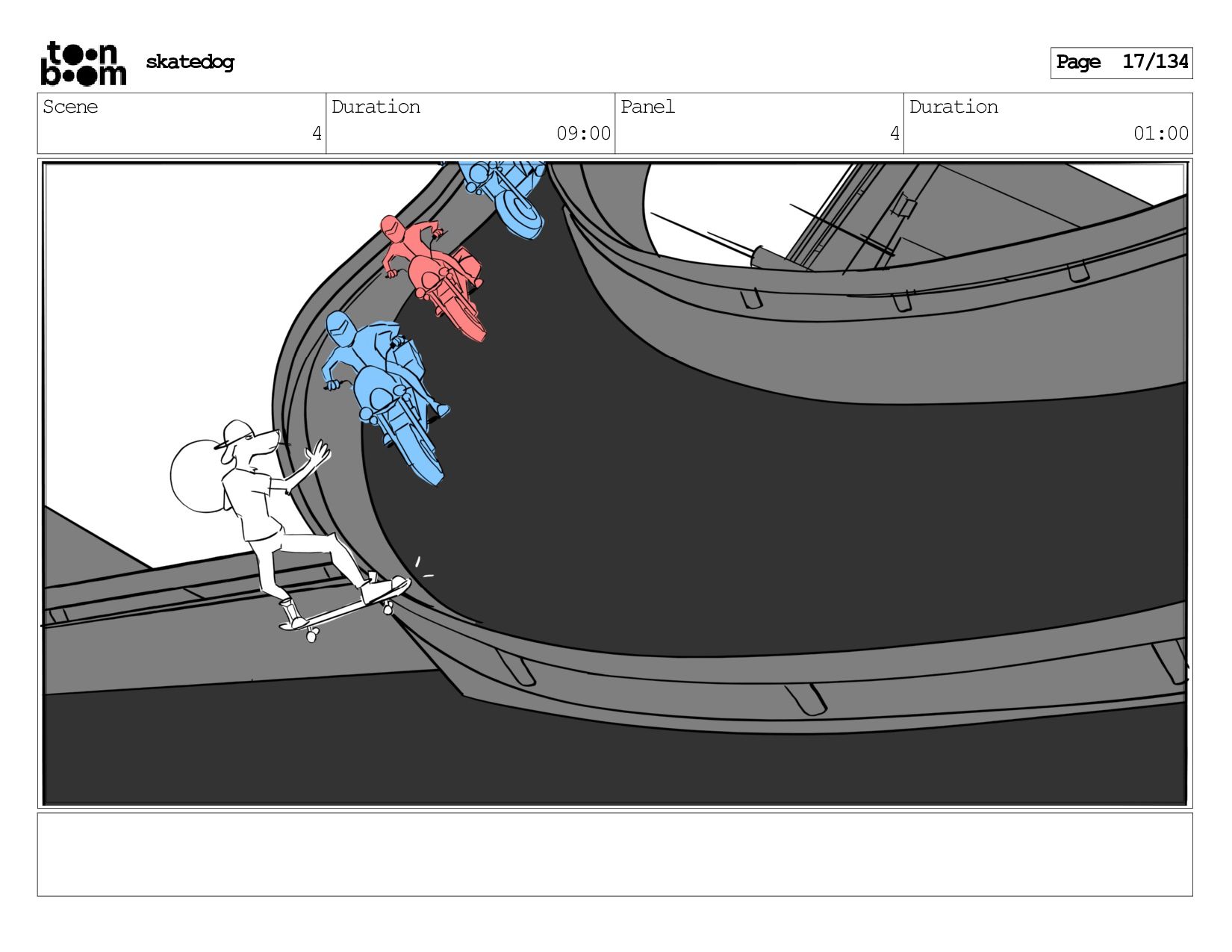Click the scene duration value '09:00'
This screenshot has height=952, width=1232.
[583, 134]
